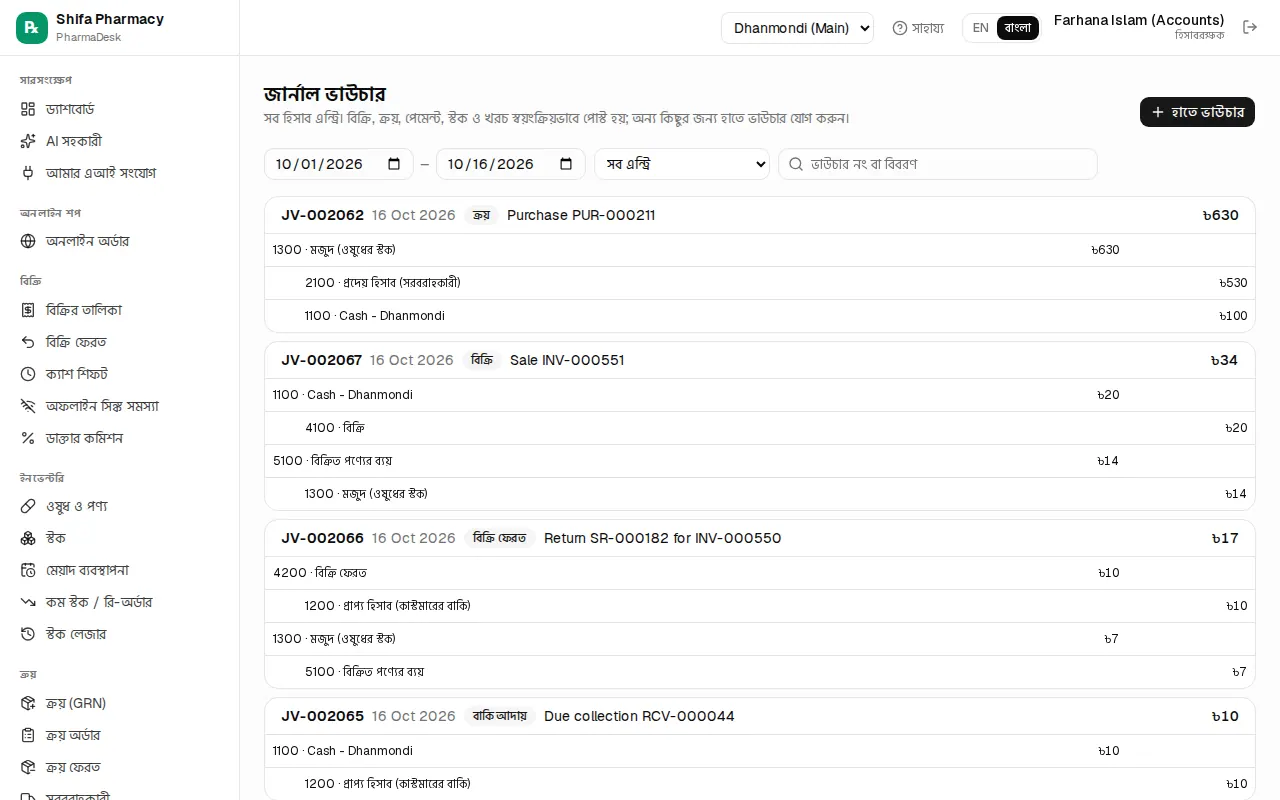The image size is (1280, 800).
Task: Open ওষুধ ও পণ্য pill icon
Action: coord(28,506)
